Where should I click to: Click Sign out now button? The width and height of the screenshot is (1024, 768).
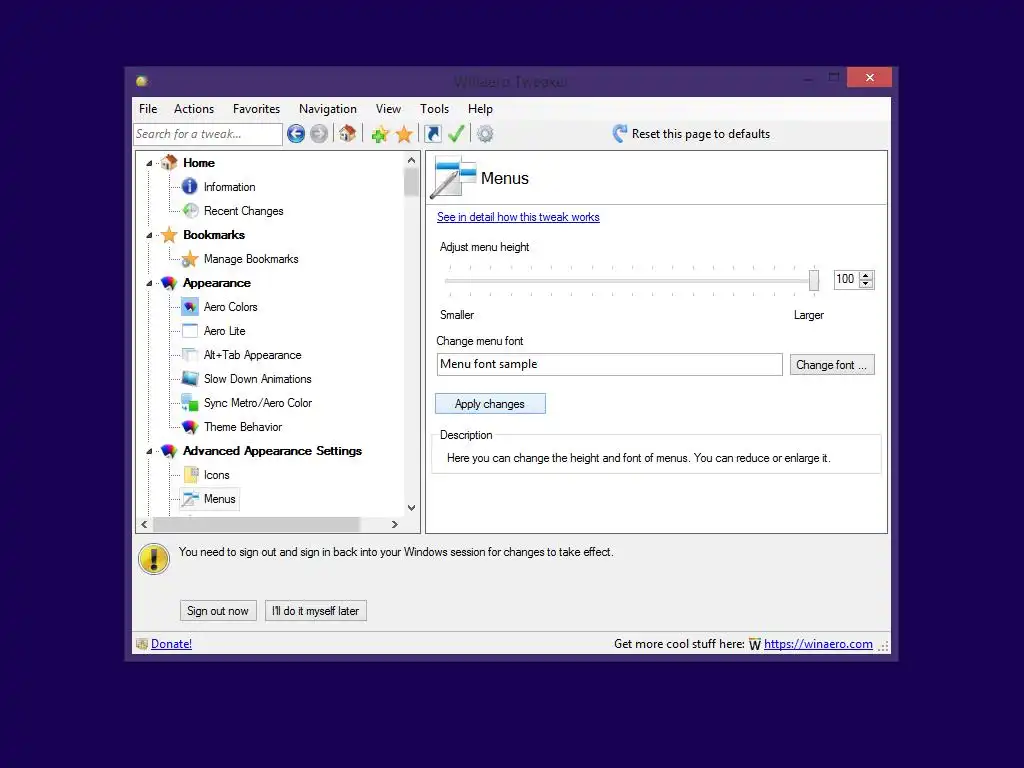[x=218, y=611]
